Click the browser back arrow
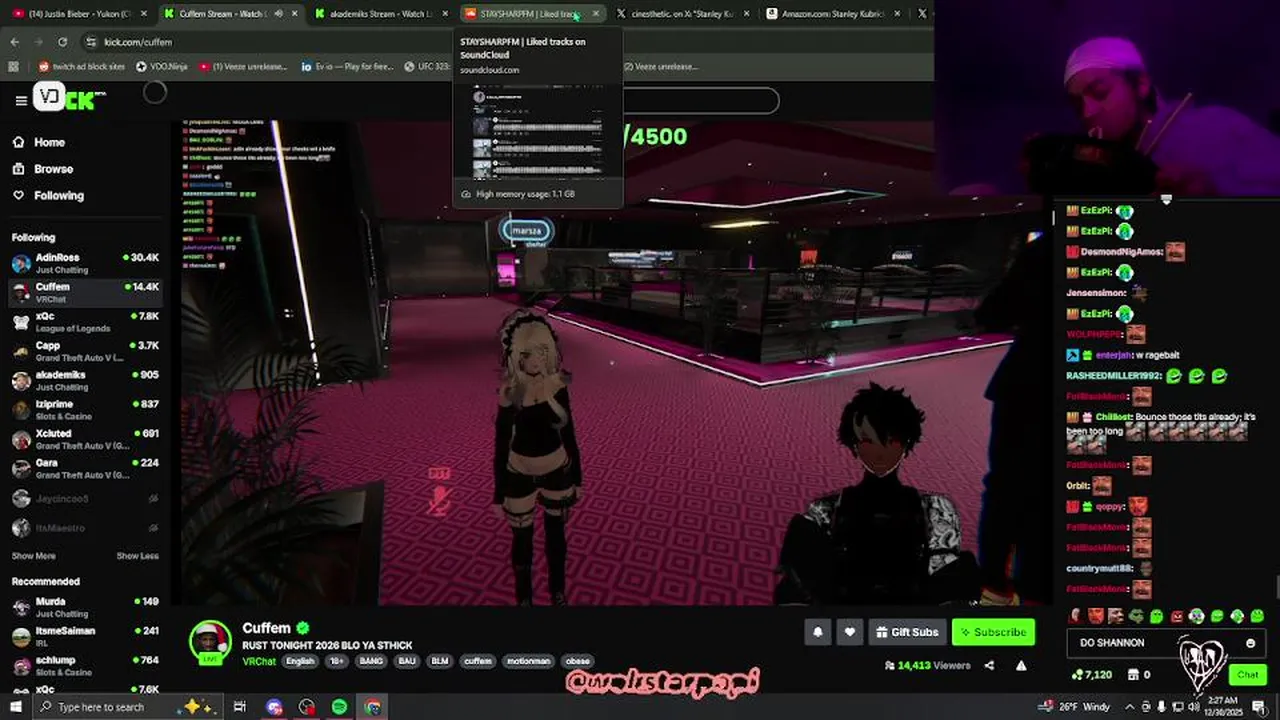1280x720 pixels. click(x=14, y=42)
